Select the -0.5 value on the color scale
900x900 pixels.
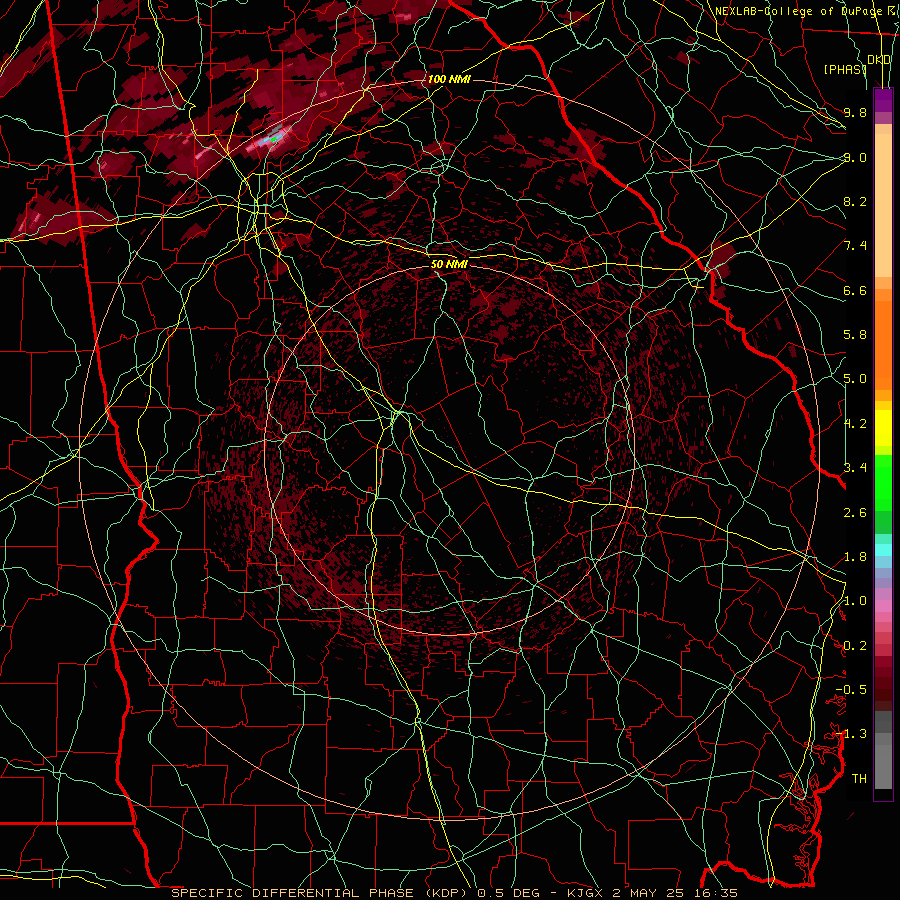[x=851, y=690]
